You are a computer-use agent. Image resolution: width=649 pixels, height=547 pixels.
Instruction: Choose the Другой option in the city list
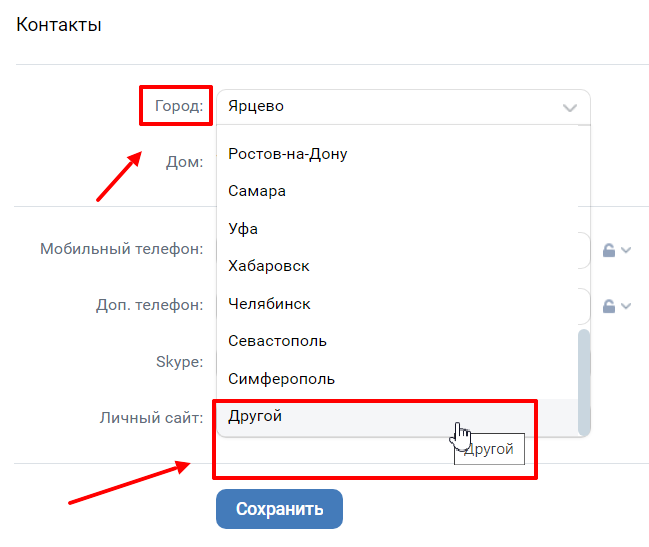point(255,416)
